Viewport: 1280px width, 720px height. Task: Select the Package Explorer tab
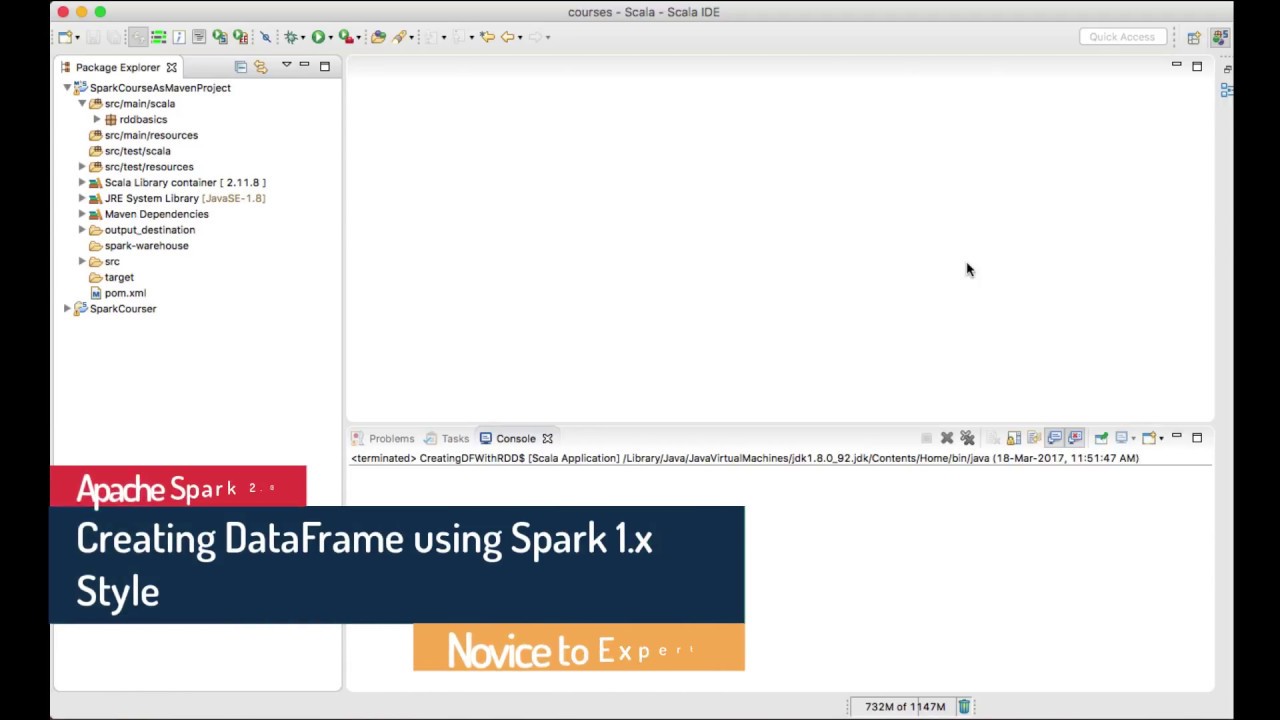pyautogui.click(x=118, y=67)
